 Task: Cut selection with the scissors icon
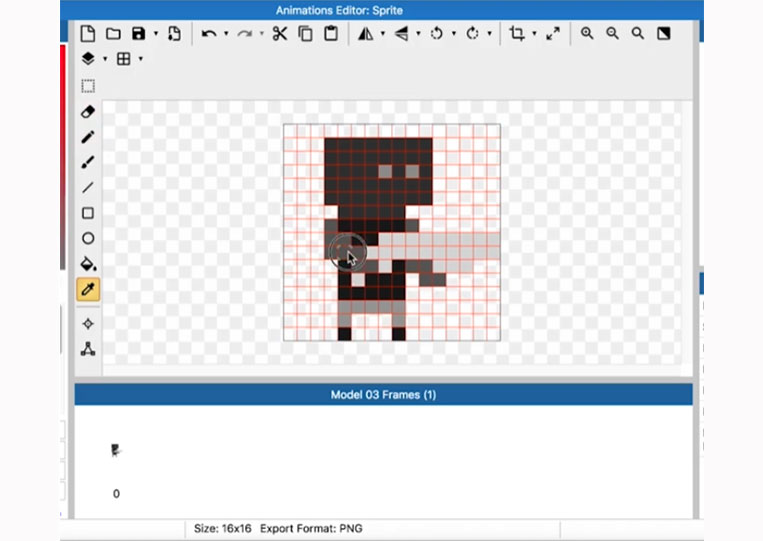(x=280, y=34)
